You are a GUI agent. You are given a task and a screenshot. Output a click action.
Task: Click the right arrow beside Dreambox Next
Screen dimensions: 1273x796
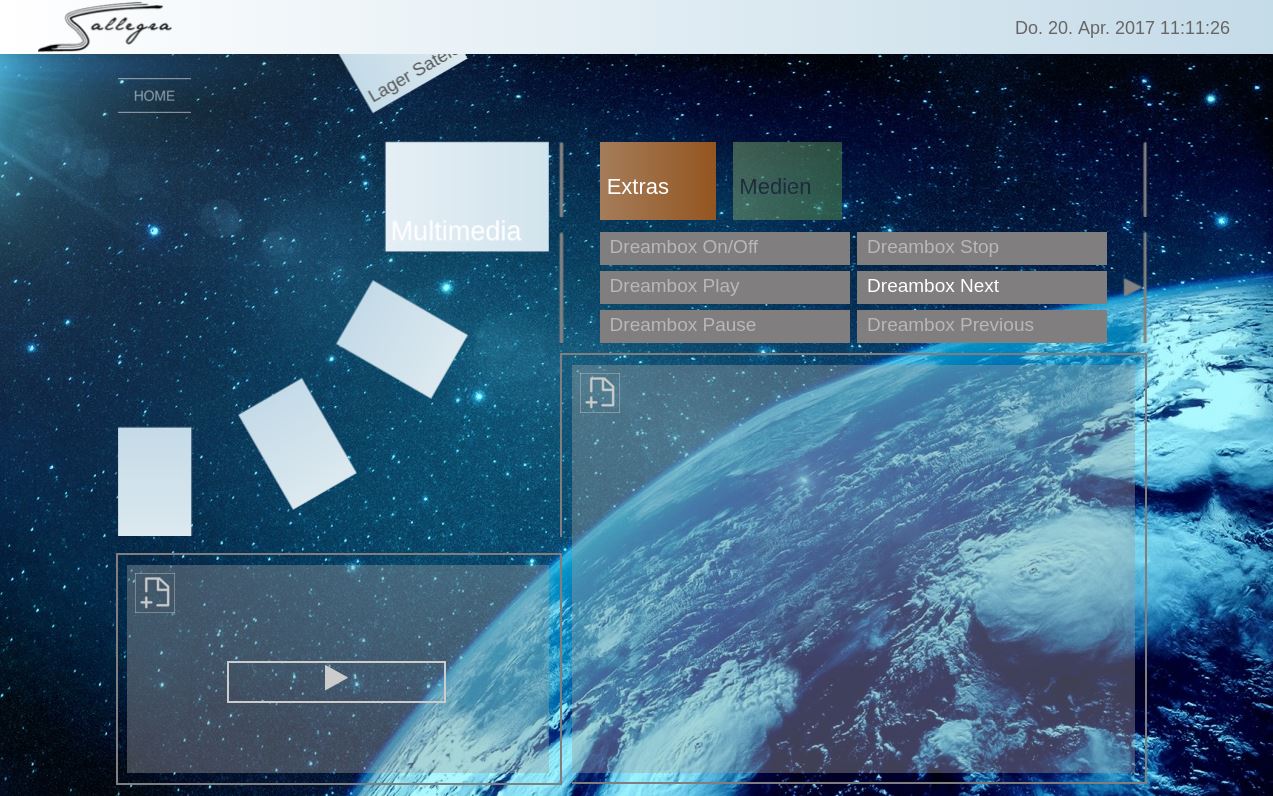tap(1133, 288)
